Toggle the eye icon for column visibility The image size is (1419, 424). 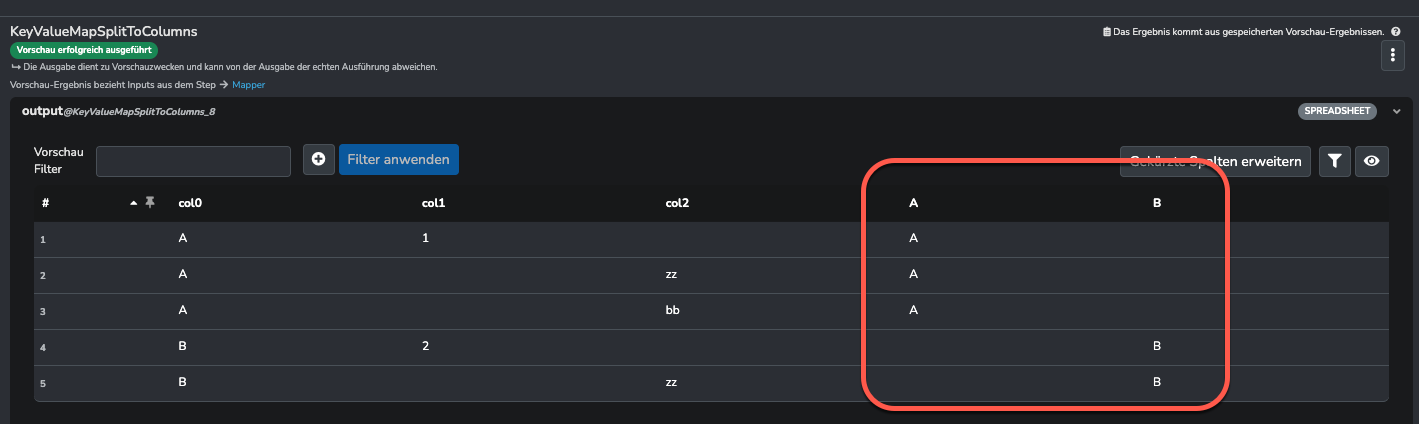1372,161
